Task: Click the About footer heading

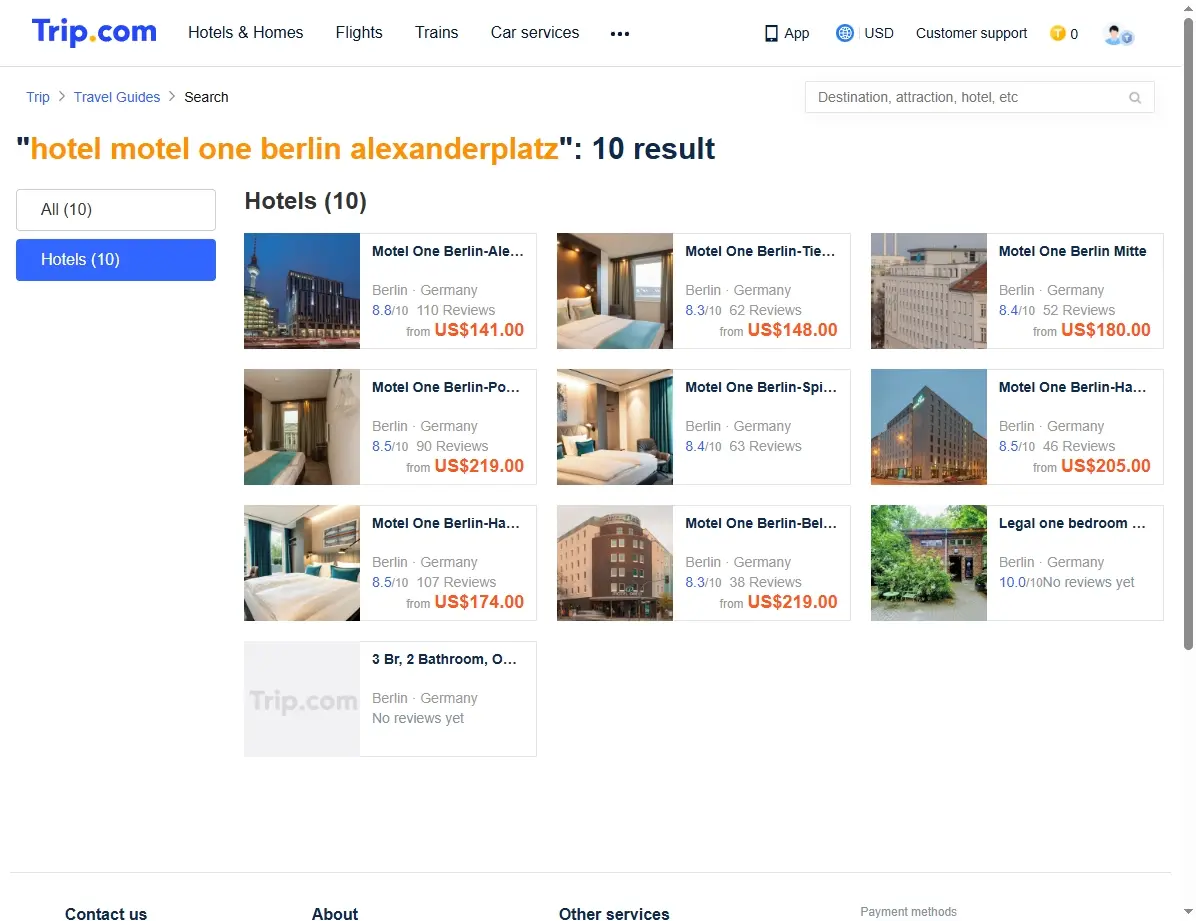Action: (335, 913)
